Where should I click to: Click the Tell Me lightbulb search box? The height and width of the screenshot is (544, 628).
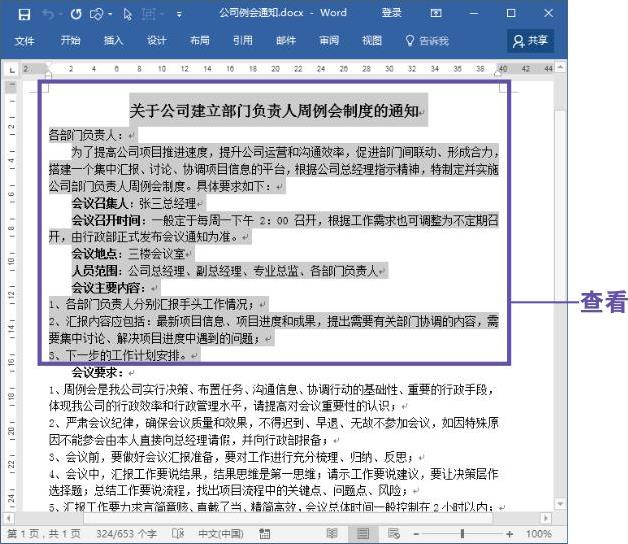427,40
